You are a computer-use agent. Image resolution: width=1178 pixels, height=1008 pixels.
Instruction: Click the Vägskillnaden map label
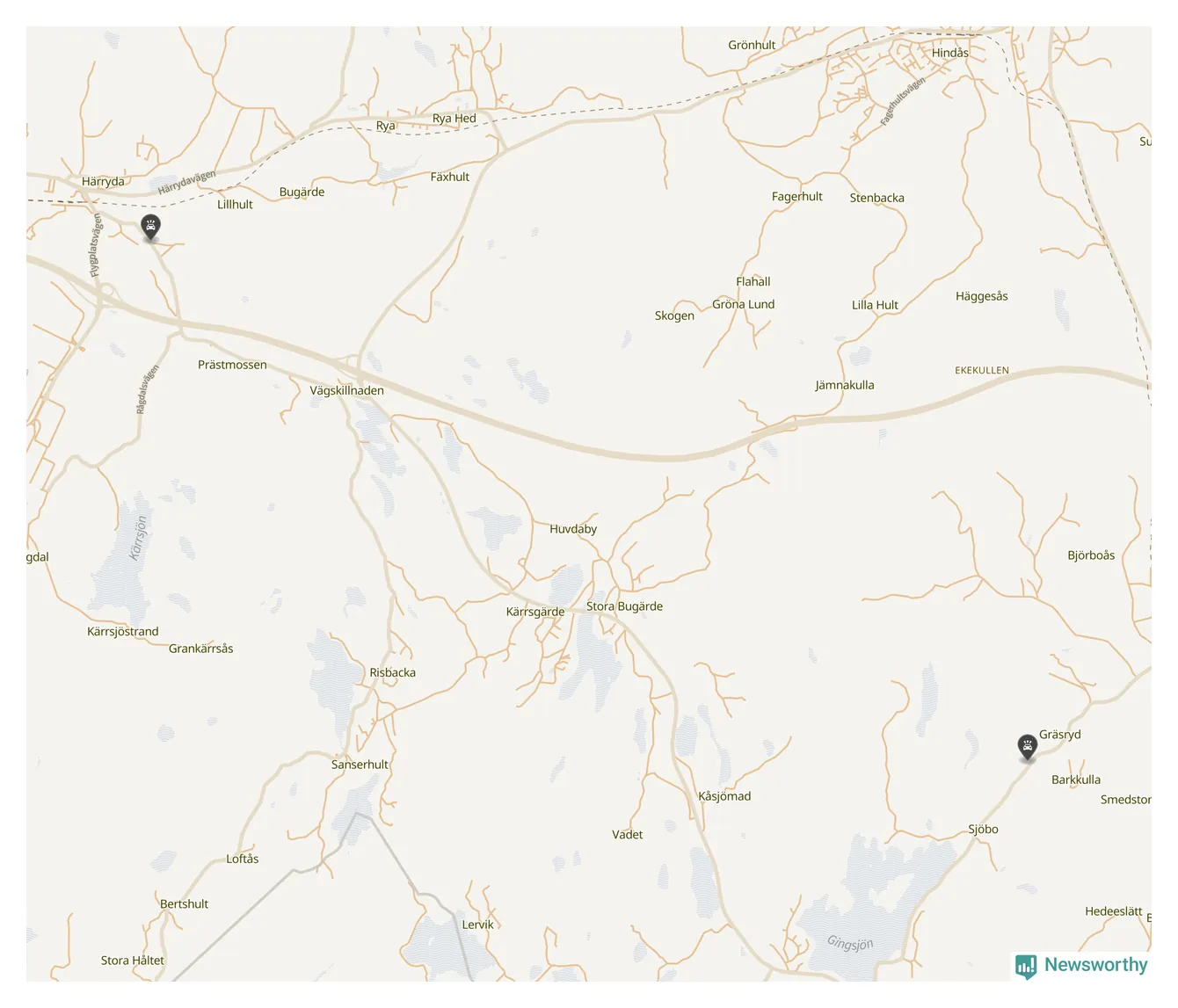pos(346,391)
